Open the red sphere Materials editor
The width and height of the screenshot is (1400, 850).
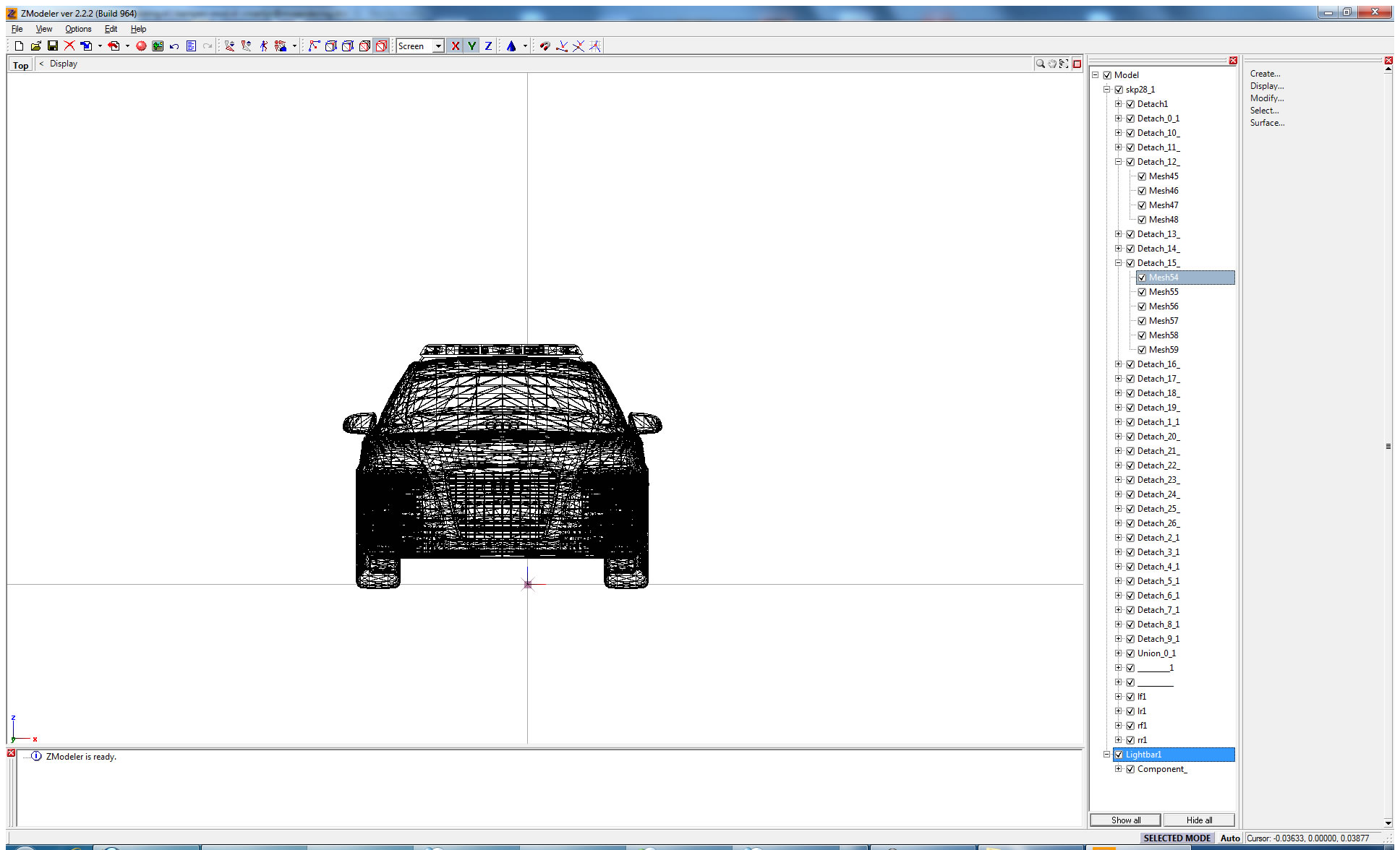[141, 46]
